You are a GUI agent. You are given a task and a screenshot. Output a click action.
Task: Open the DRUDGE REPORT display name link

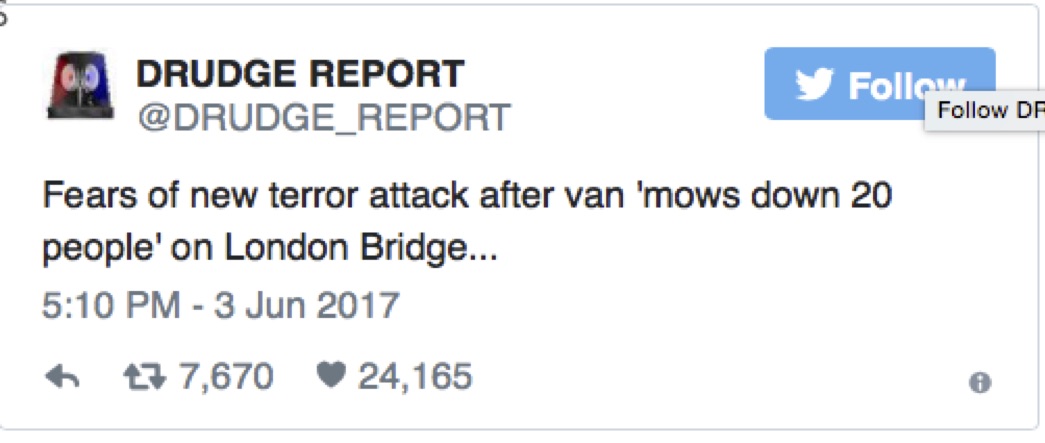pos(300,74)
